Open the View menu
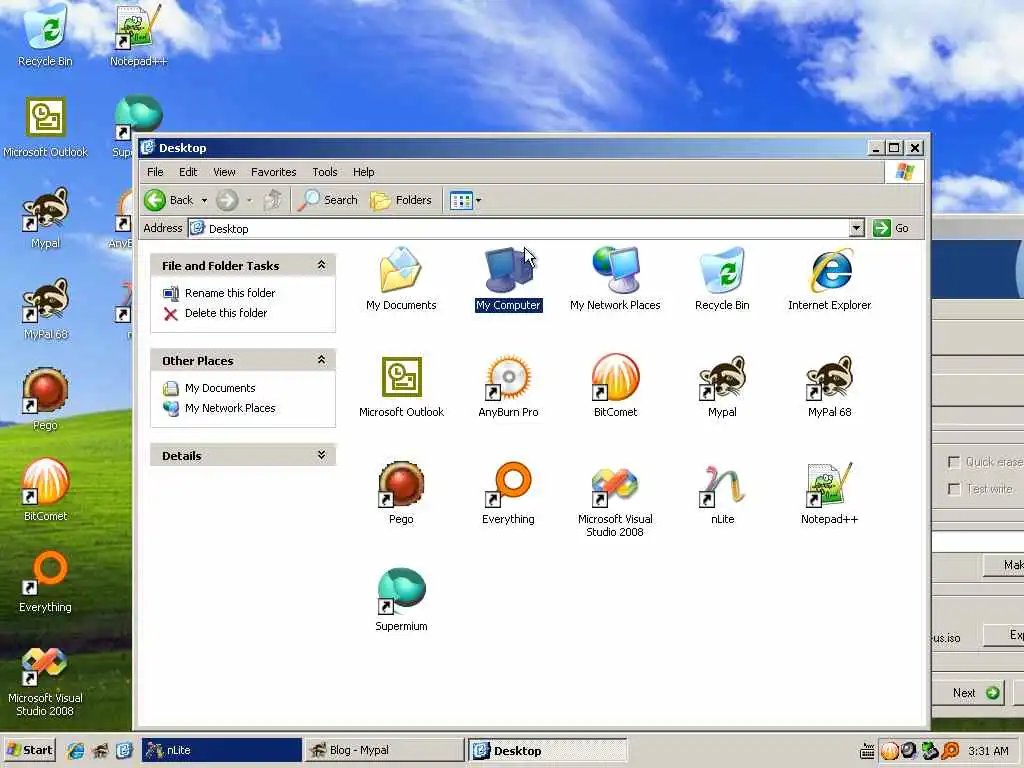The width and height of the screenshot is (1024, 768). pos(224,172)
